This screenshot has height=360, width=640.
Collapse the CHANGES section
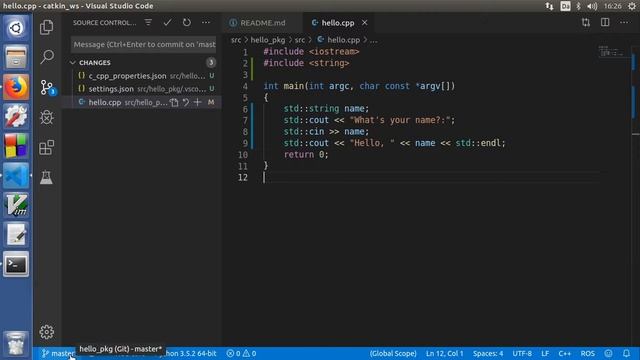(73, 62)
